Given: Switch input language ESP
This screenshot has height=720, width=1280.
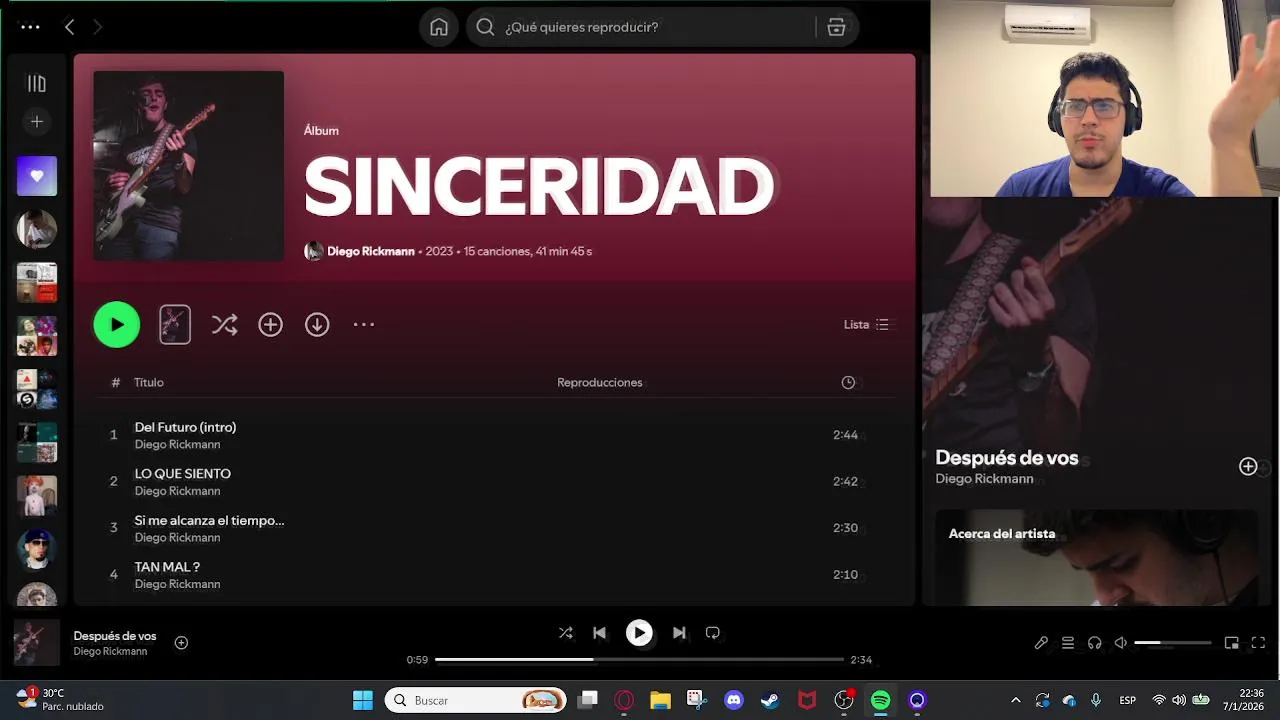Looking at the screenshot, I should tap(1127, 700).
